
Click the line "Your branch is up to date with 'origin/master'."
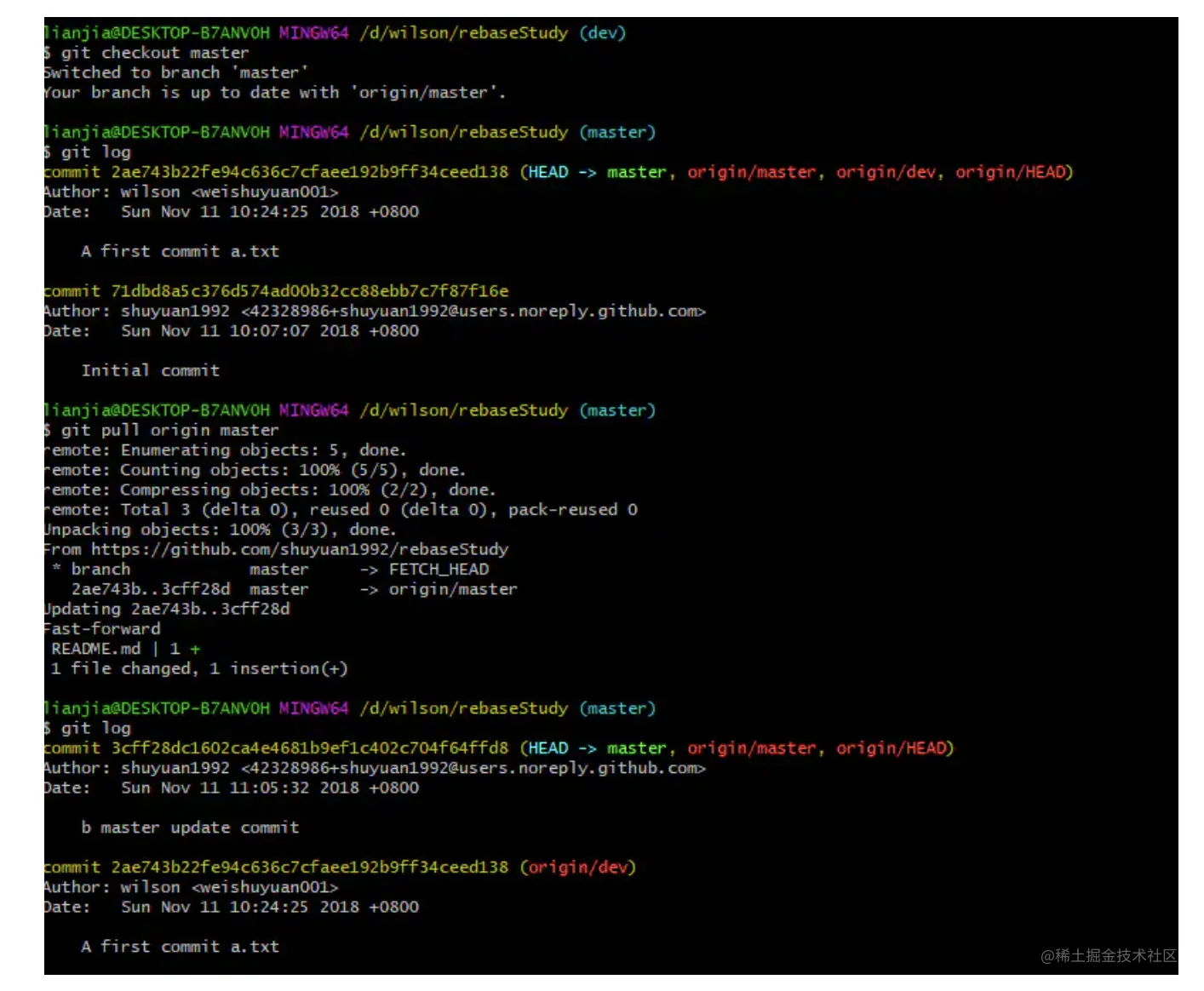pyautogui.click(x=275, y=92)
